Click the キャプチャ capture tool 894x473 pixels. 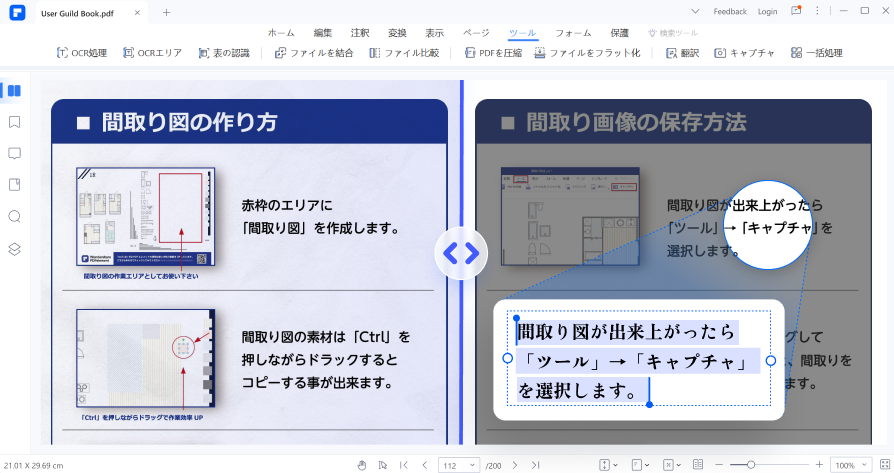745,53
